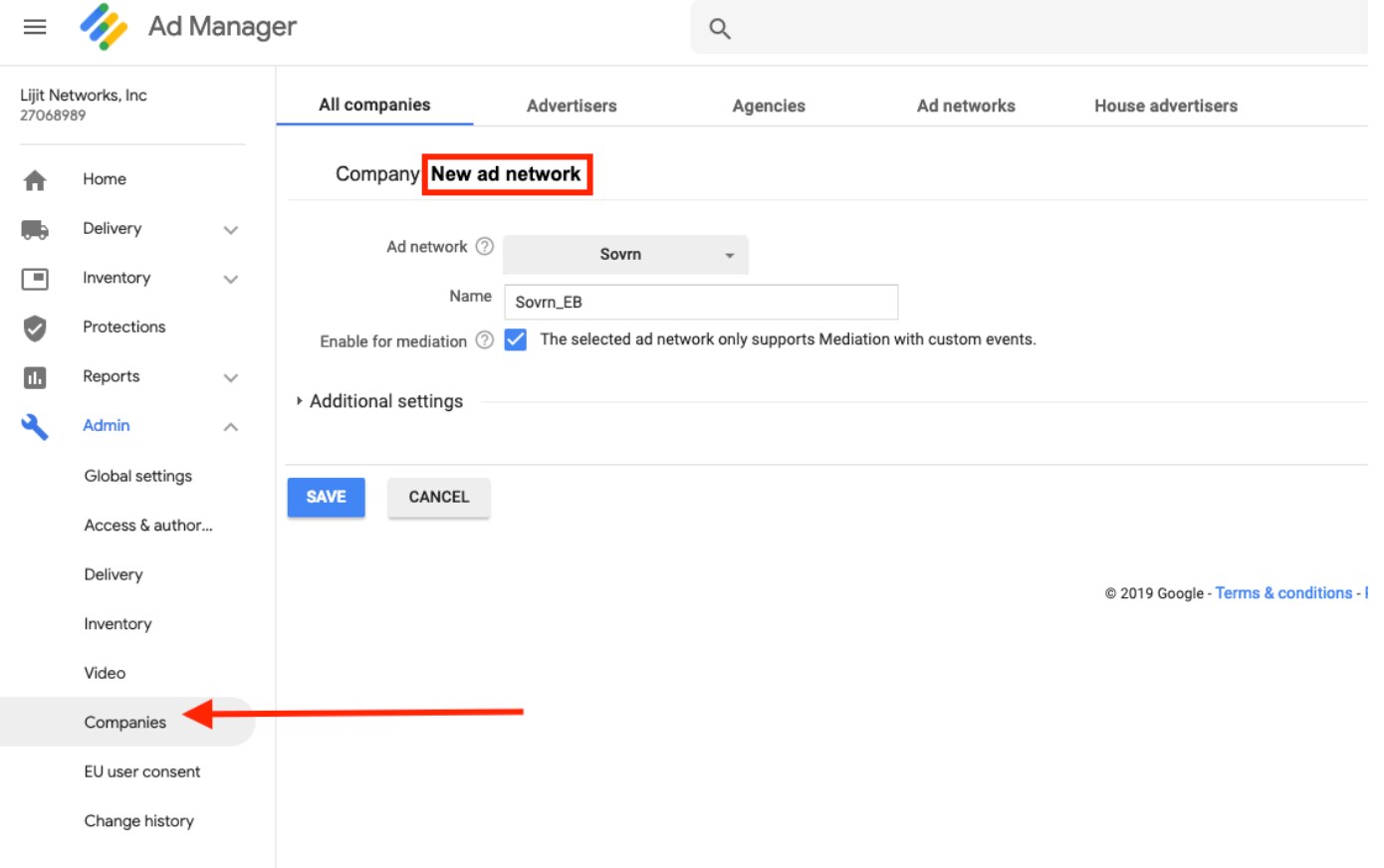Screen dimensions: 1384x868
Task: Click the Reports chart icon
Action: pos(35,377)
